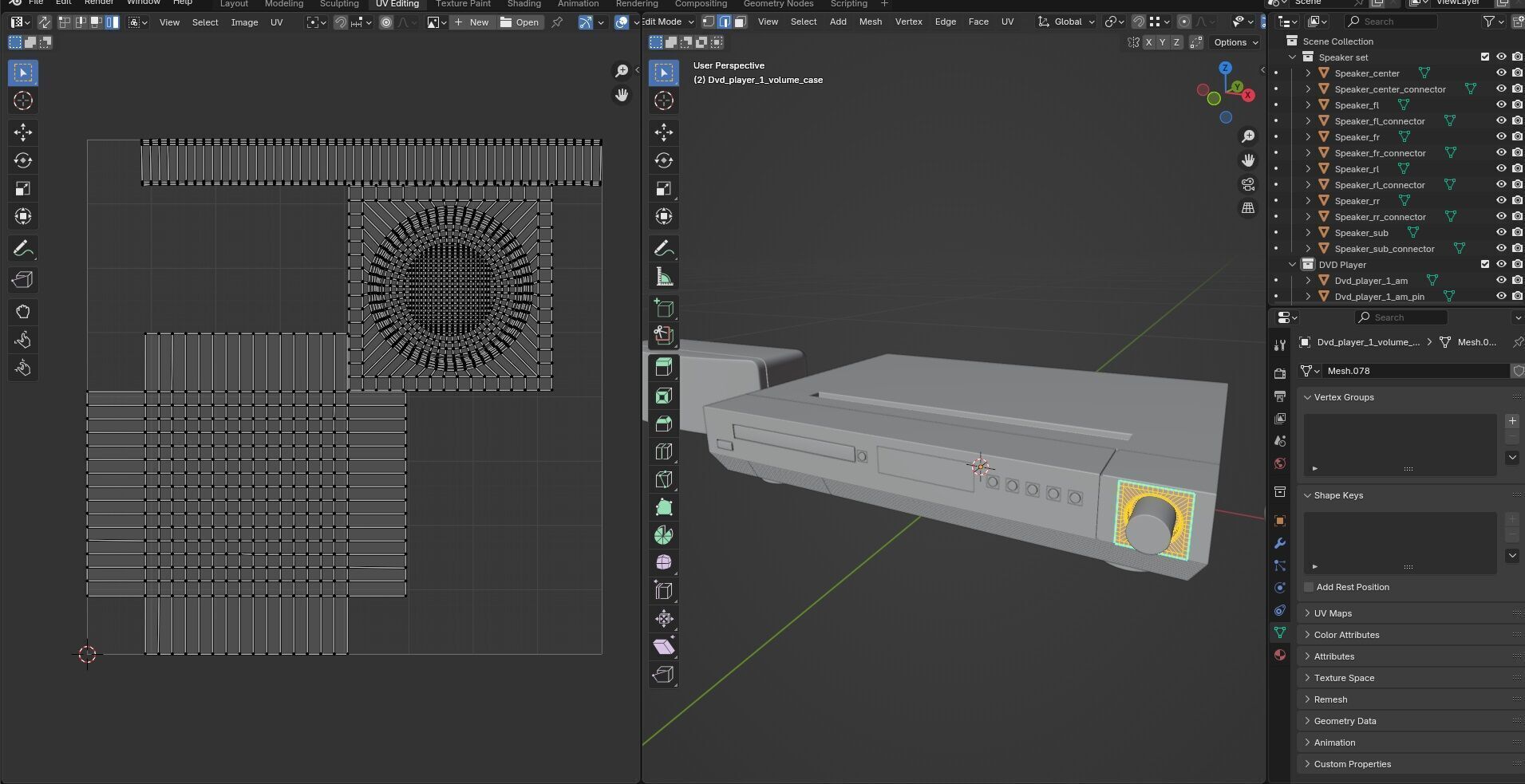The width and height of the screenshot is (1525, 784).
Task: Hide Speaker_center in the viewport
Action: tap(1500, 73)
